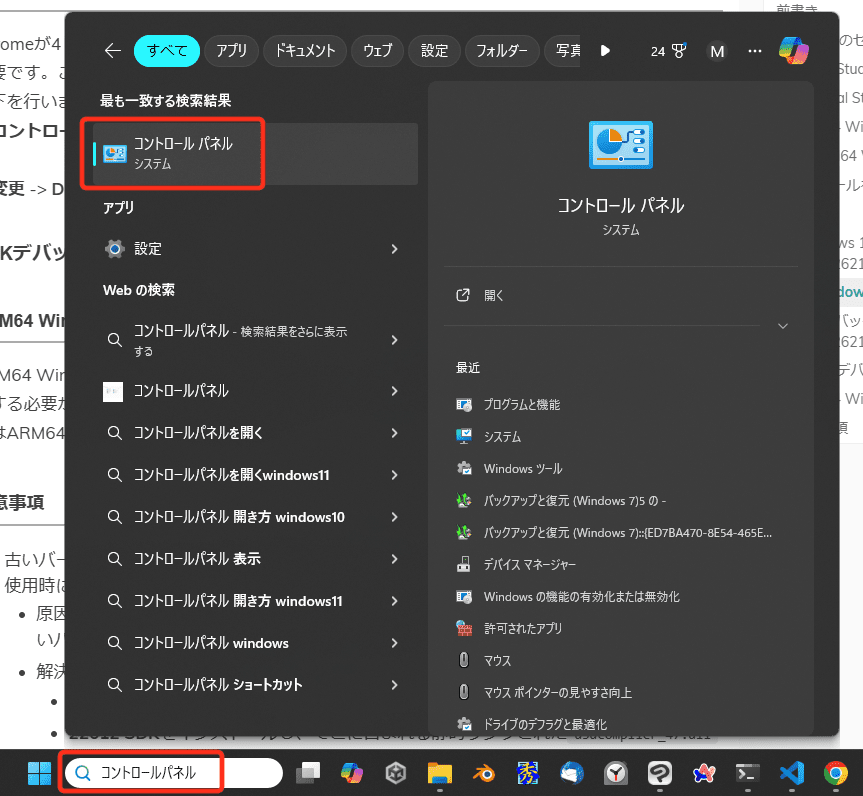This screenshot has width=863, height=796.
Task: Open デバイス マネージャー from recent list
Action: pos(529,565)
